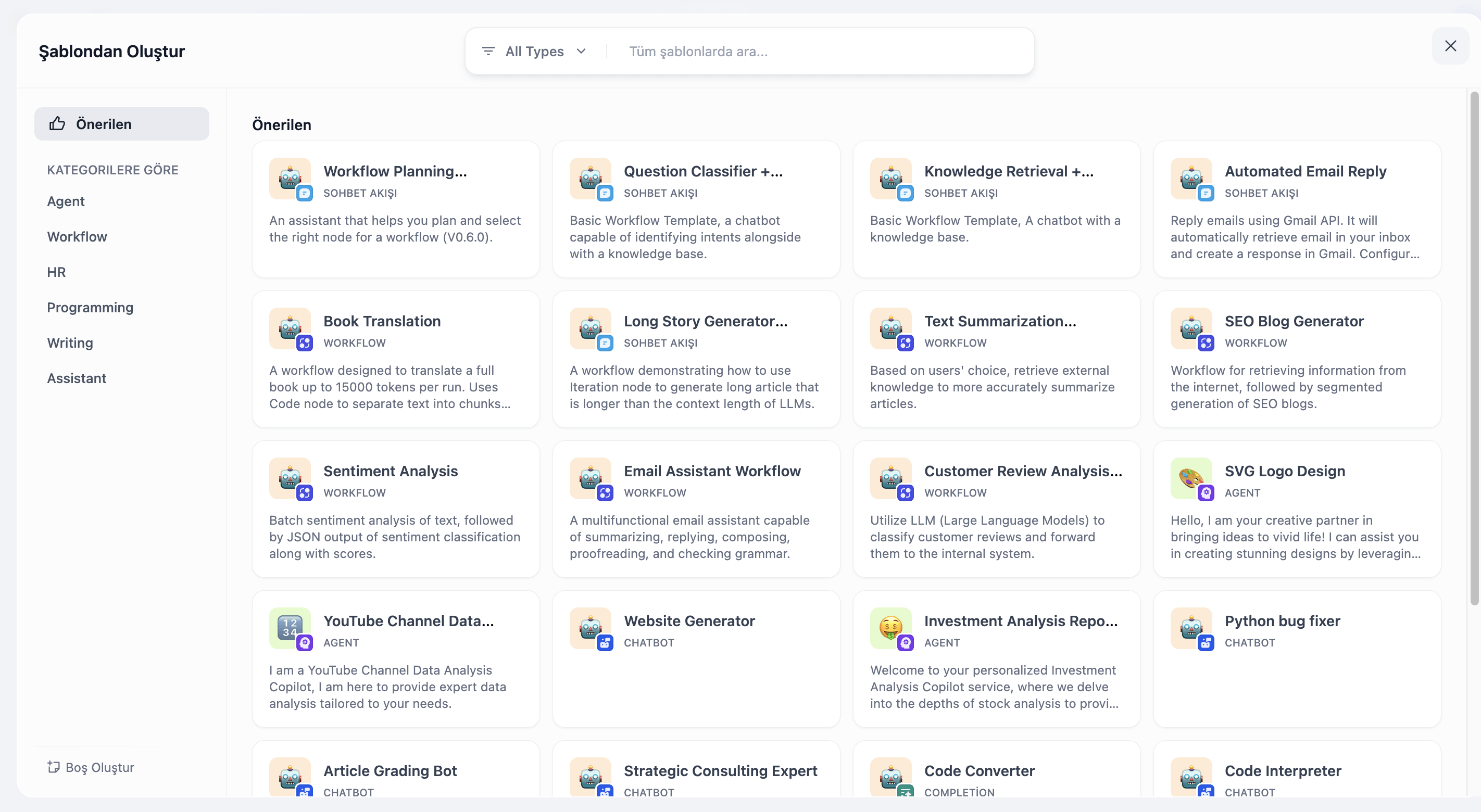The width and height of the screenshot is (1481, 812).
Task: Open the Book Translation template title
Action: (382, 321)
